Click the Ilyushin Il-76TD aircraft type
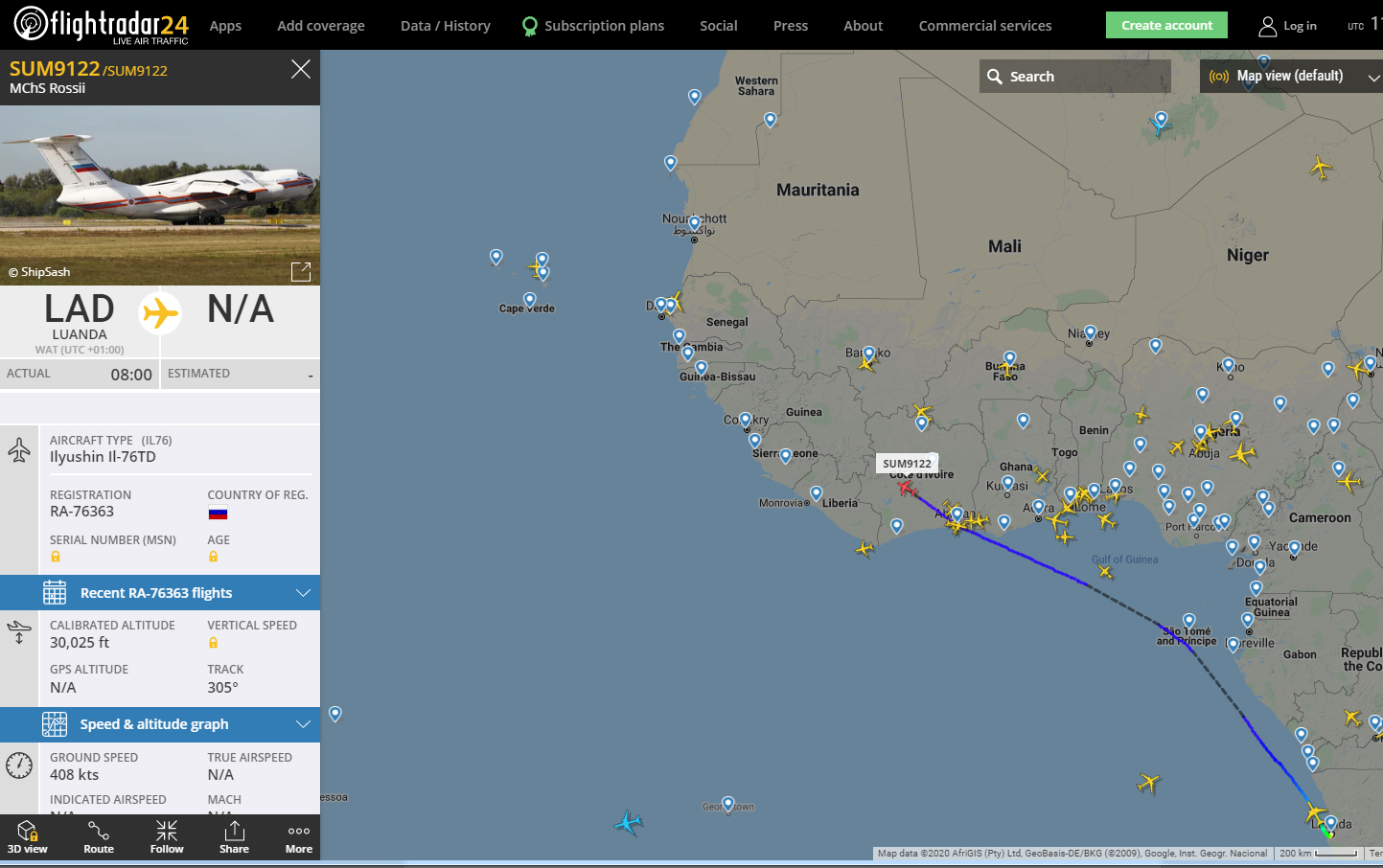Image resolution: width=1383 pixels, height=868 pixels. (103, 457)
